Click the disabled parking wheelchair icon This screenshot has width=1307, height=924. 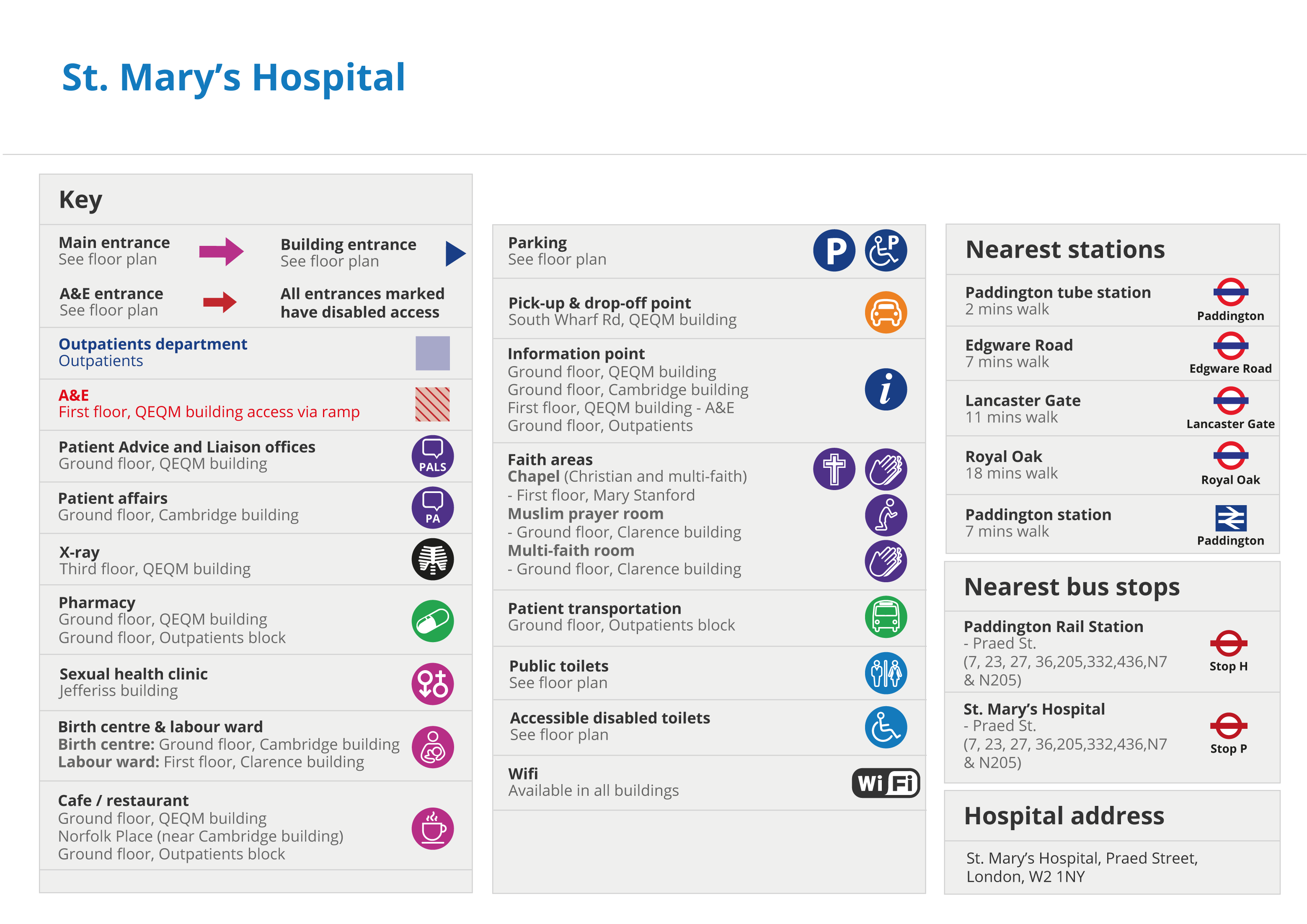886,250
